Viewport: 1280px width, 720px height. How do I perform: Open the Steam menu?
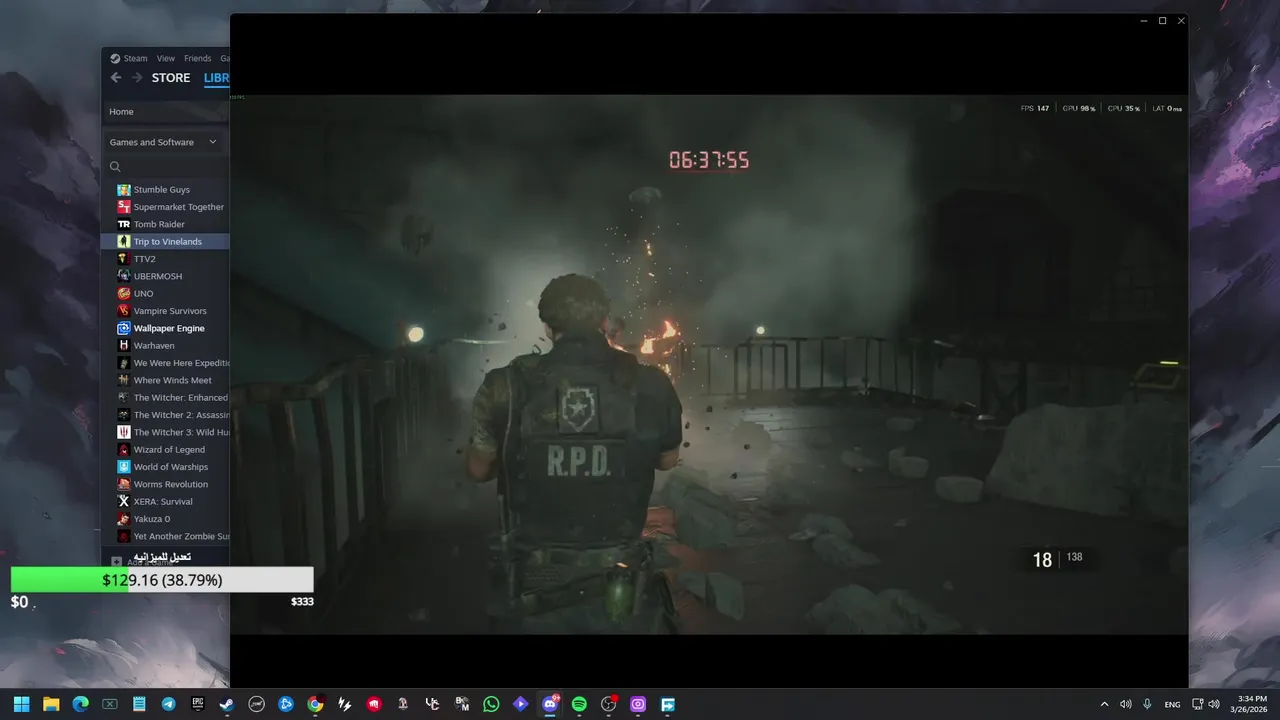click(x=135, y=58)
